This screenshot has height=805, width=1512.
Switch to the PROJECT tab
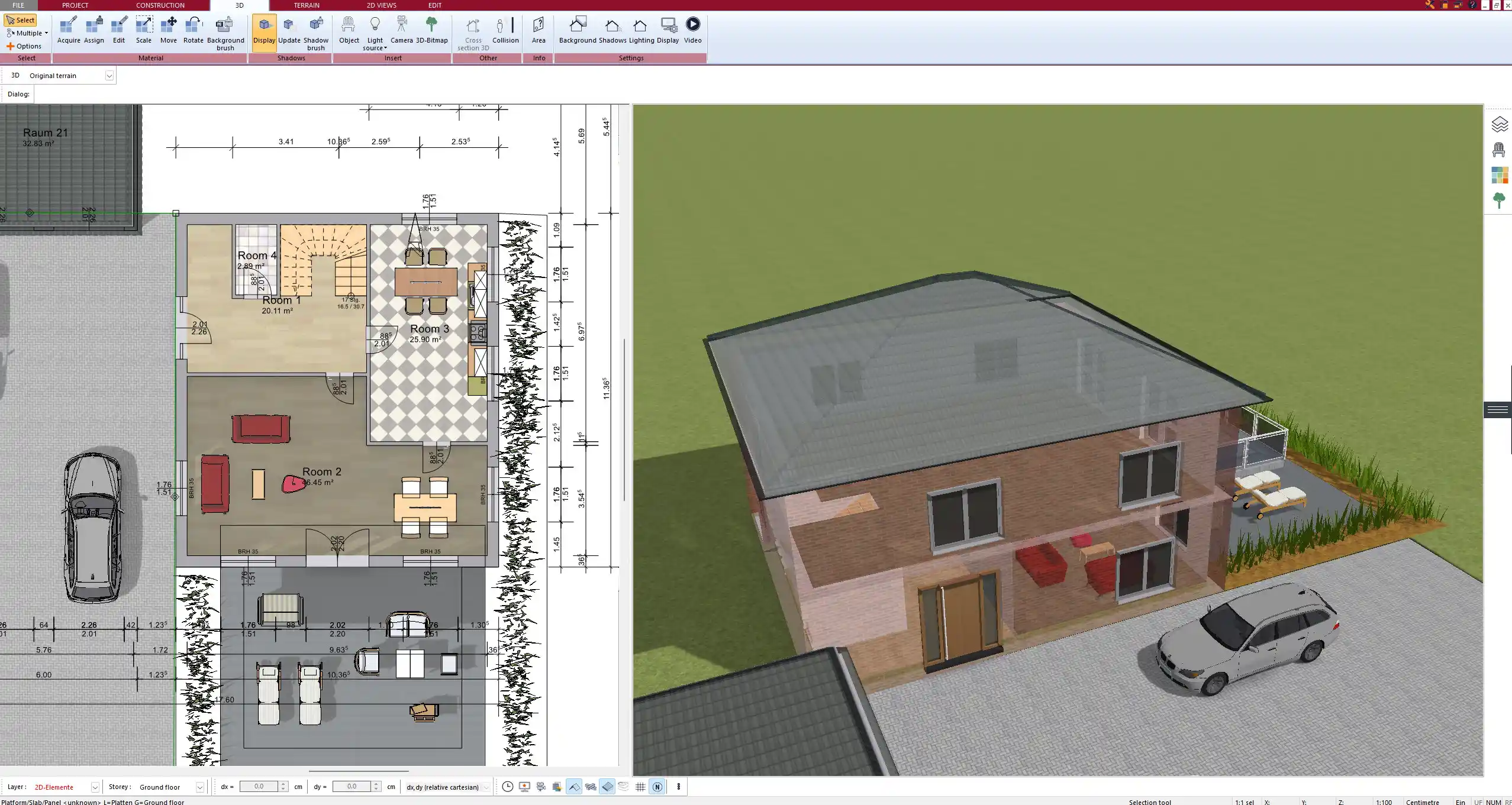pyautogui.click(x=75, y=5)
